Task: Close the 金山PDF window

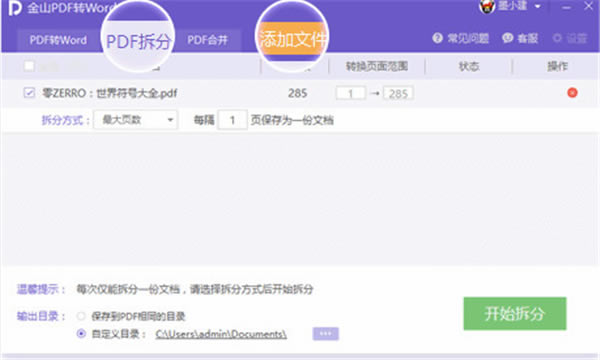Action: [589, 6]
